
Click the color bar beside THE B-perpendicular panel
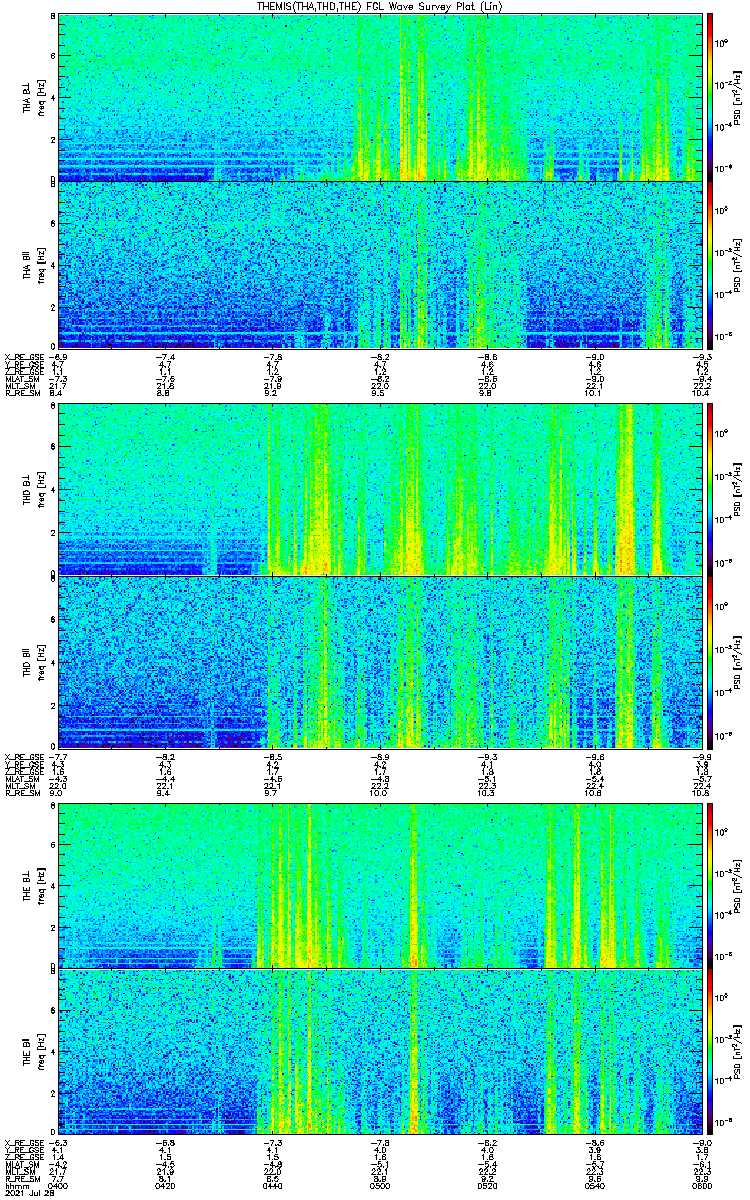pos(710,885)
